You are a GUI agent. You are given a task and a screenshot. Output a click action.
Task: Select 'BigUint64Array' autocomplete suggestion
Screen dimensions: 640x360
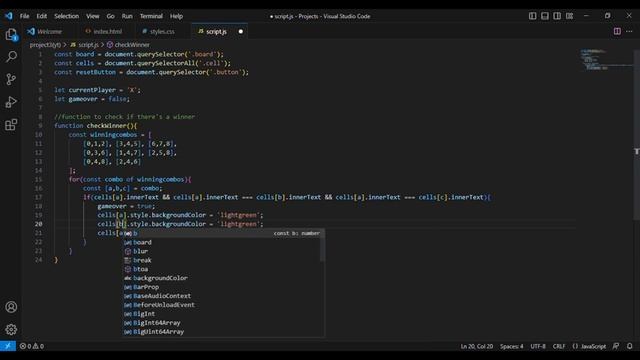(223, 332)
